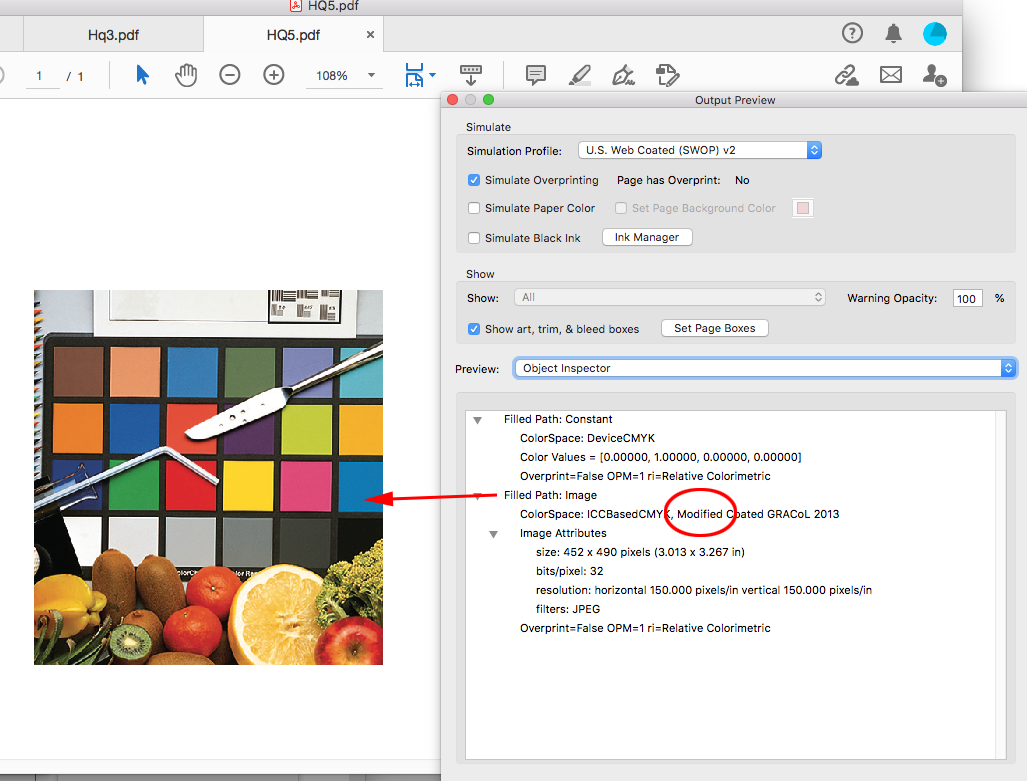The height and width of the screenshot is (781, 1027).
Task: Click the email share icon
Action: [890, 74]
